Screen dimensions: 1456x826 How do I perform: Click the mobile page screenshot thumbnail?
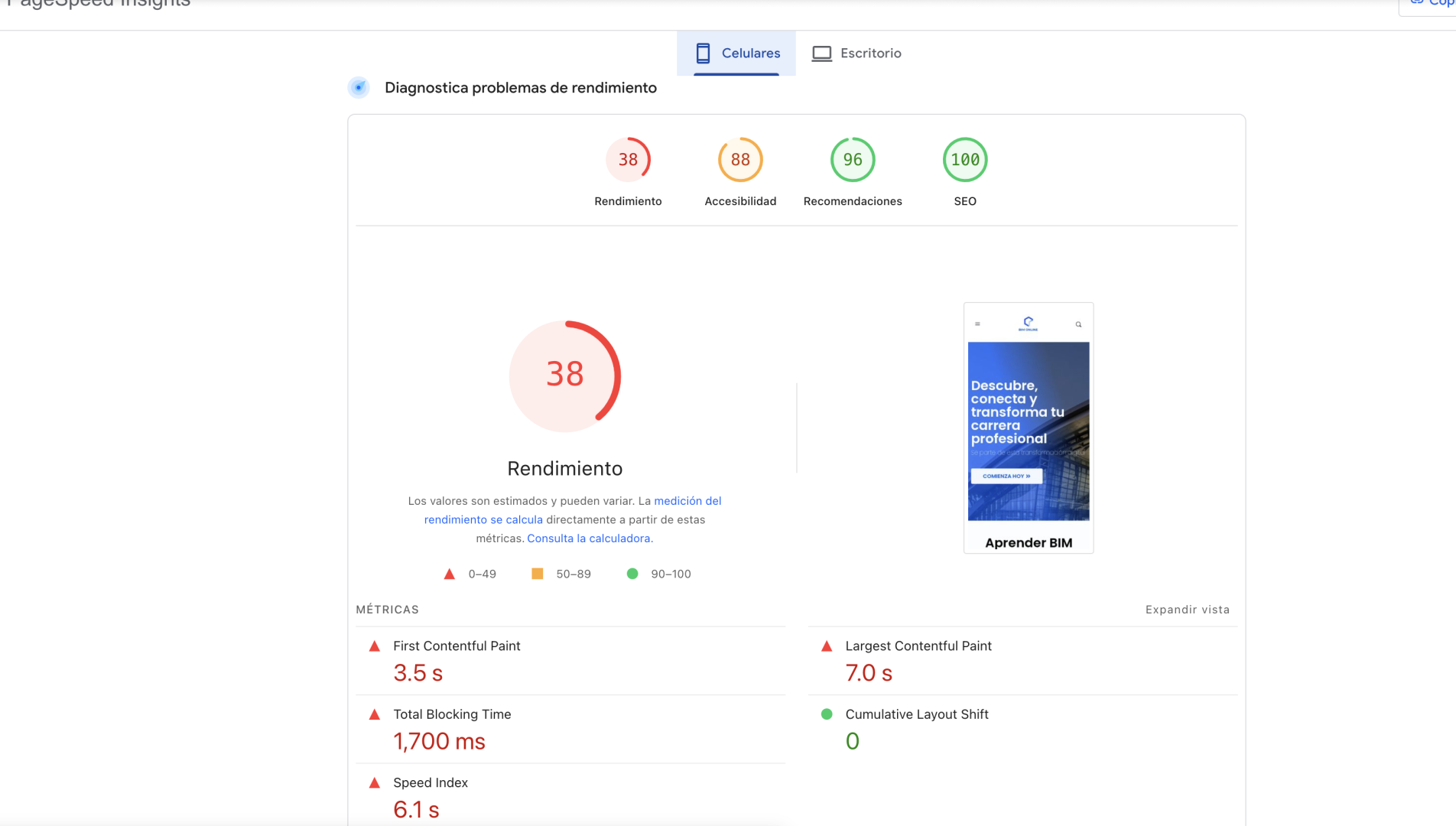tap(1029, 428)
